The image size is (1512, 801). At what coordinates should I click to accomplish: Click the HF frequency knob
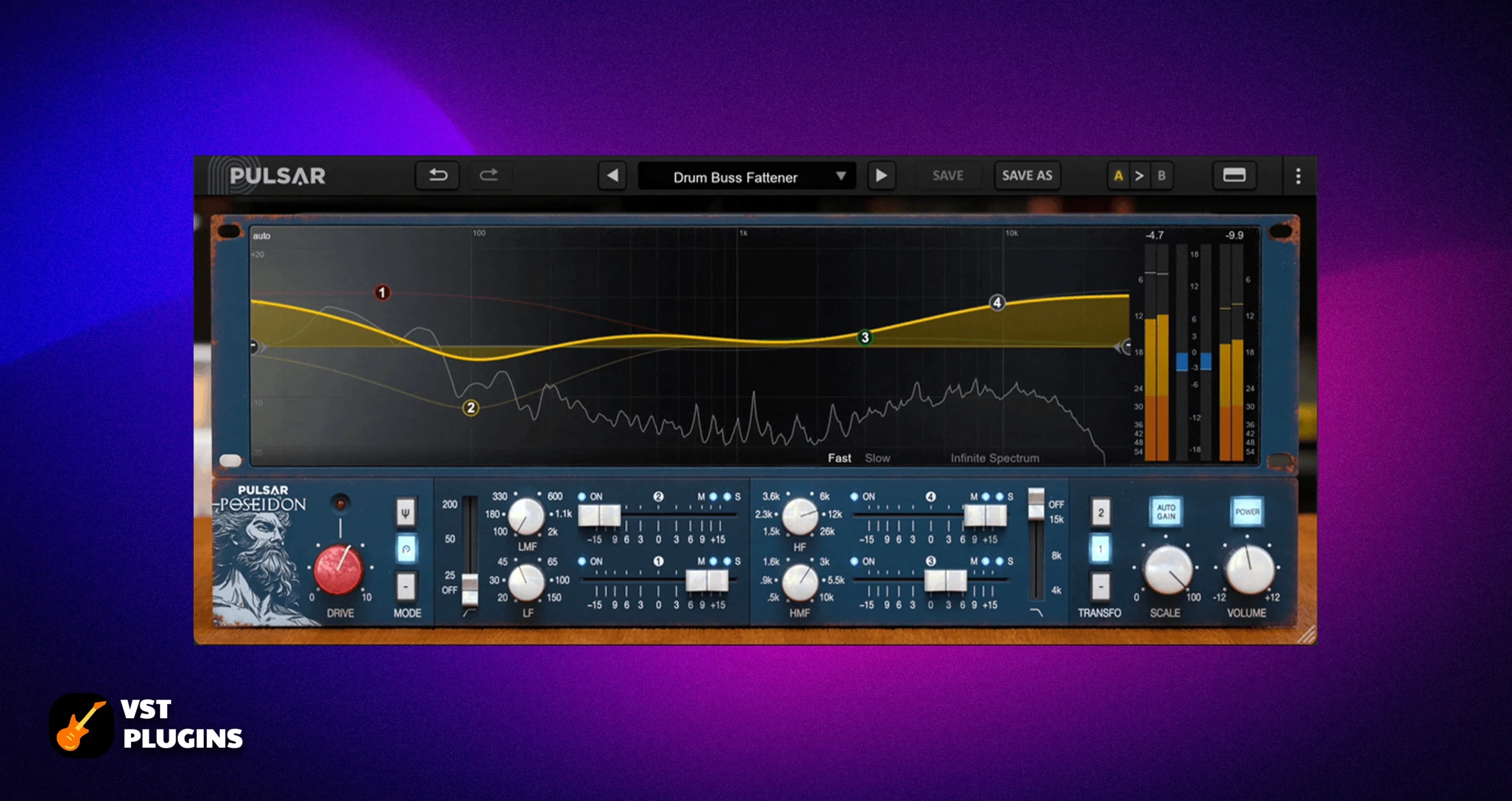[x=800, y=515]
